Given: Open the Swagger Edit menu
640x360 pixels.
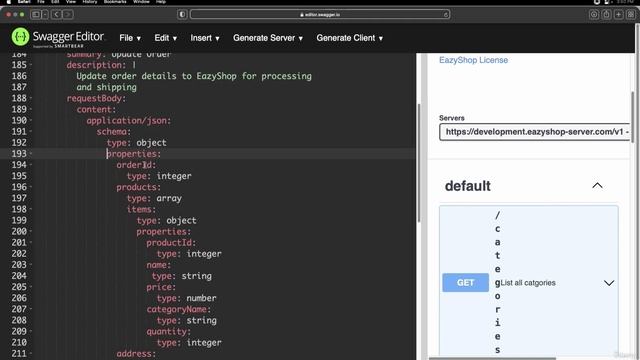Looking at the screenshot, I should (165, 38).
